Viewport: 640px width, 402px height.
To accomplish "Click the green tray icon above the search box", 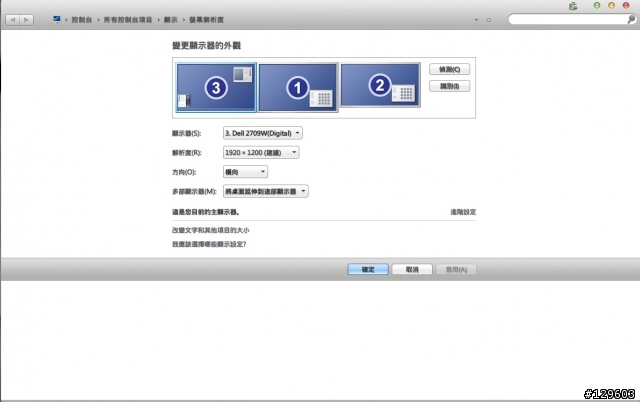I will pos(573,6).
